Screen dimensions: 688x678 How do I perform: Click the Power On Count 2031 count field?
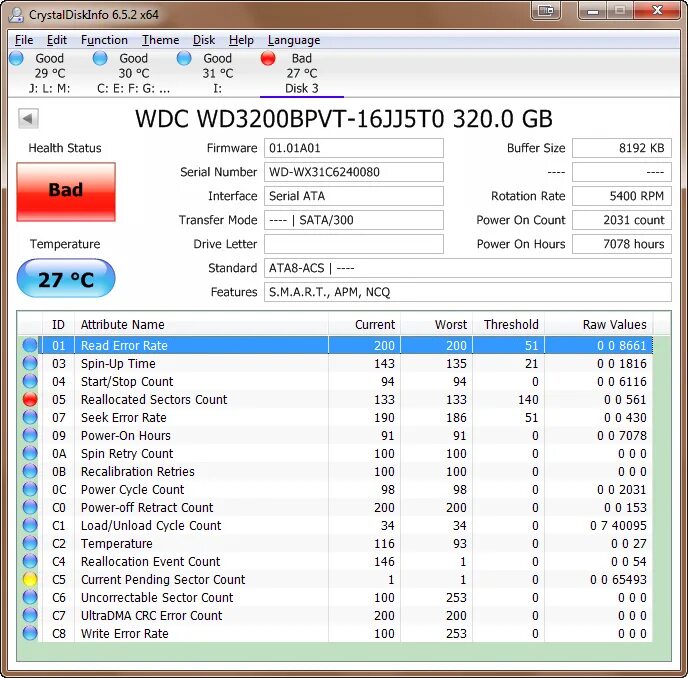pos(622,220)
